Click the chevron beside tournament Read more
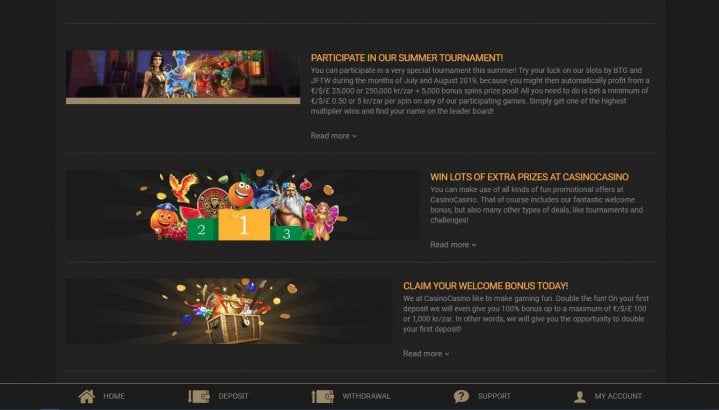The width and height of the screenshot is (719, 410). tap(354, 136)
